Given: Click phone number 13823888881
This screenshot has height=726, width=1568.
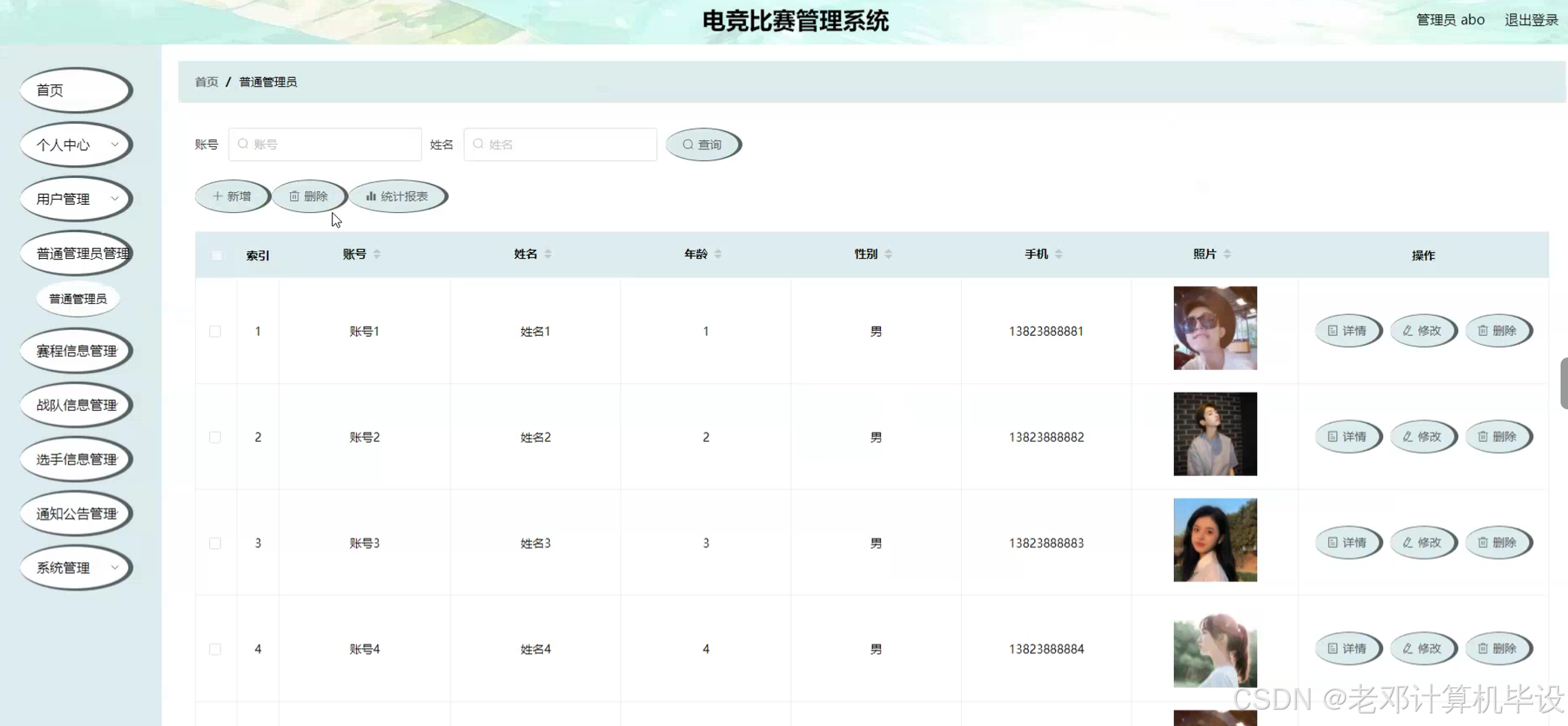Looking at the screenshot, I should (1046, 331).
